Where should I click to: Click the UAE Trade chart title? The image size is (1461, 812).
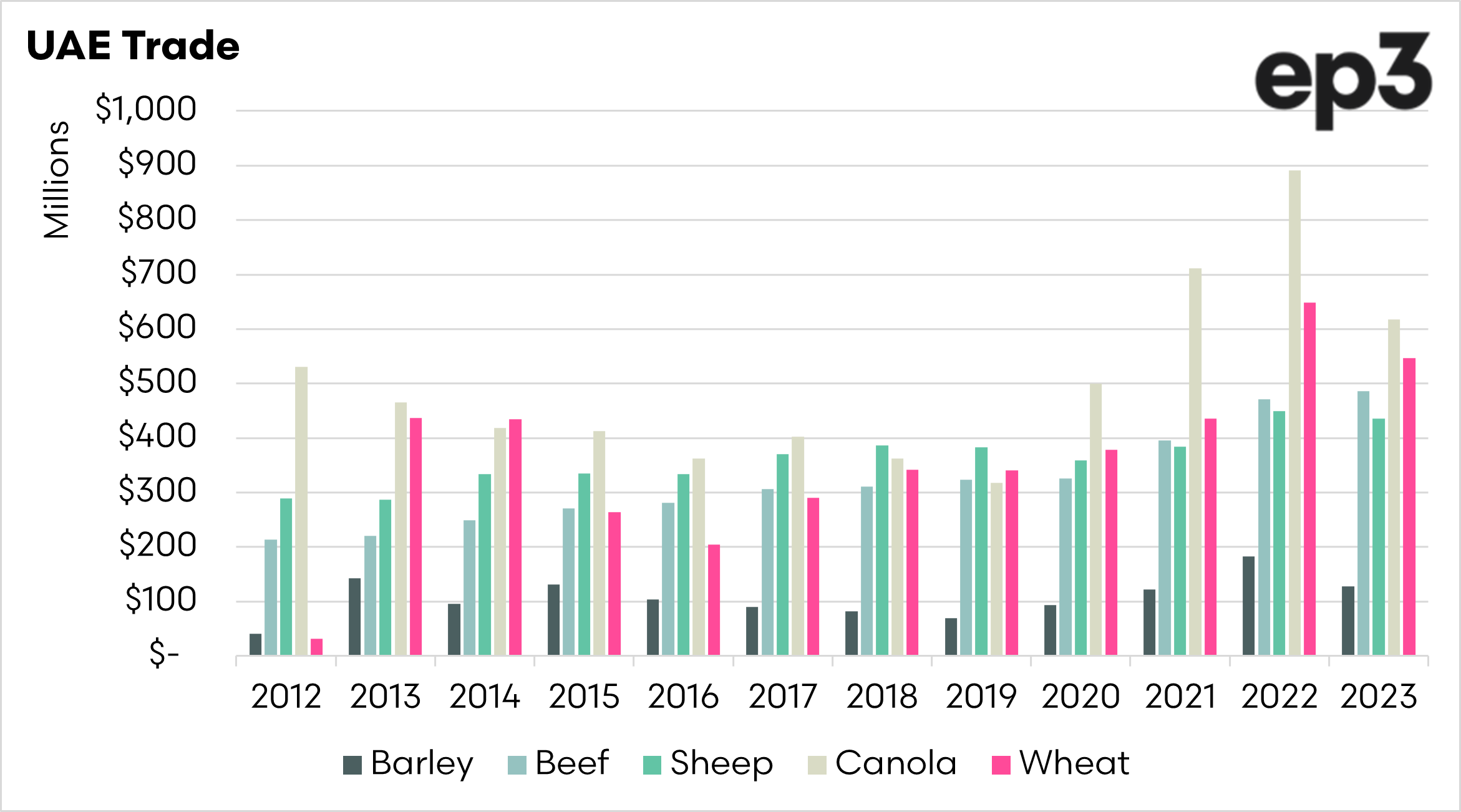pos(133,46)
